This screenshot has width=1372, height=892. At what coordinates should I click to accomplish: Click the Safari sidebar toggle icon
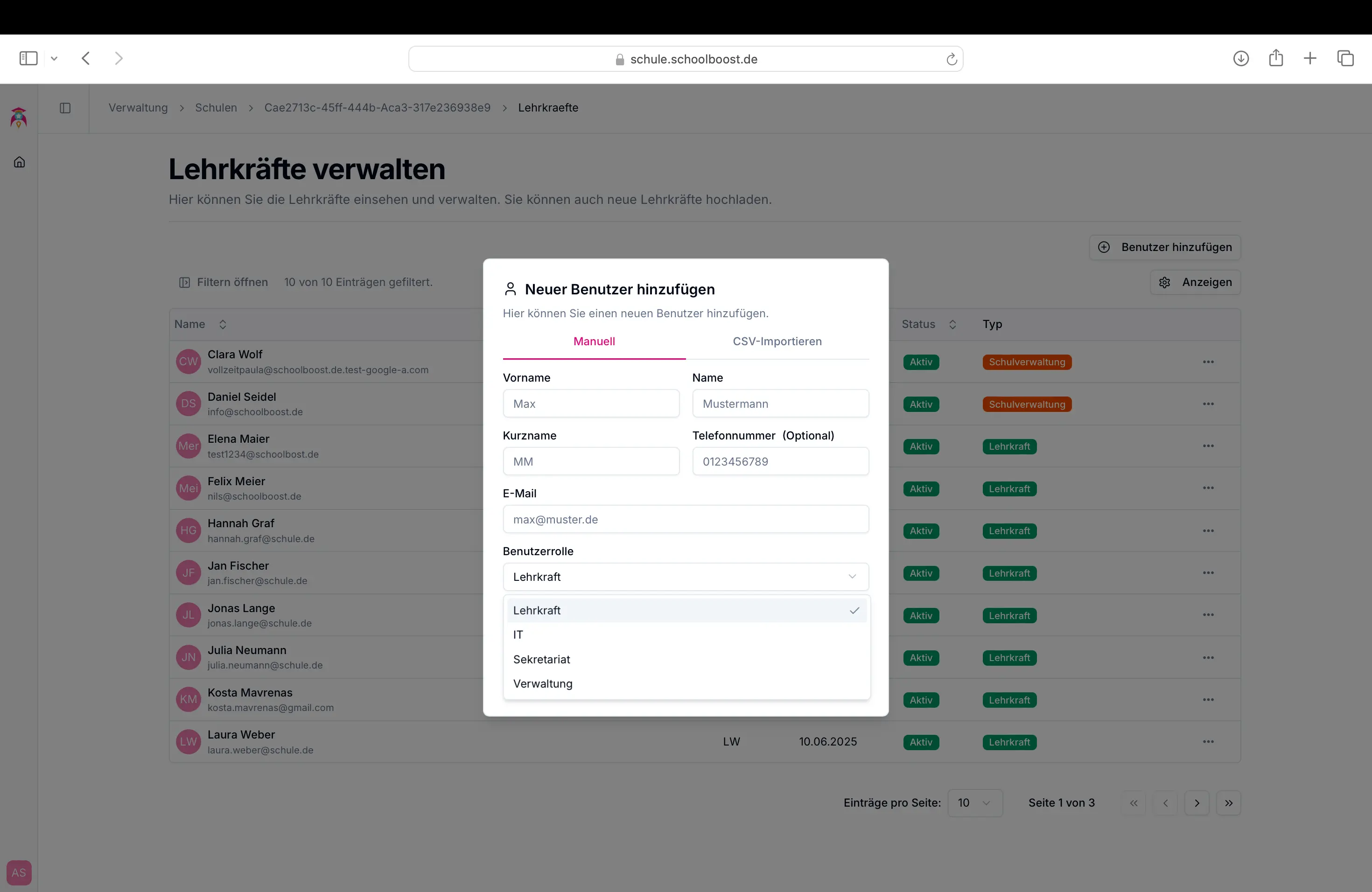[x=28, y=58]
